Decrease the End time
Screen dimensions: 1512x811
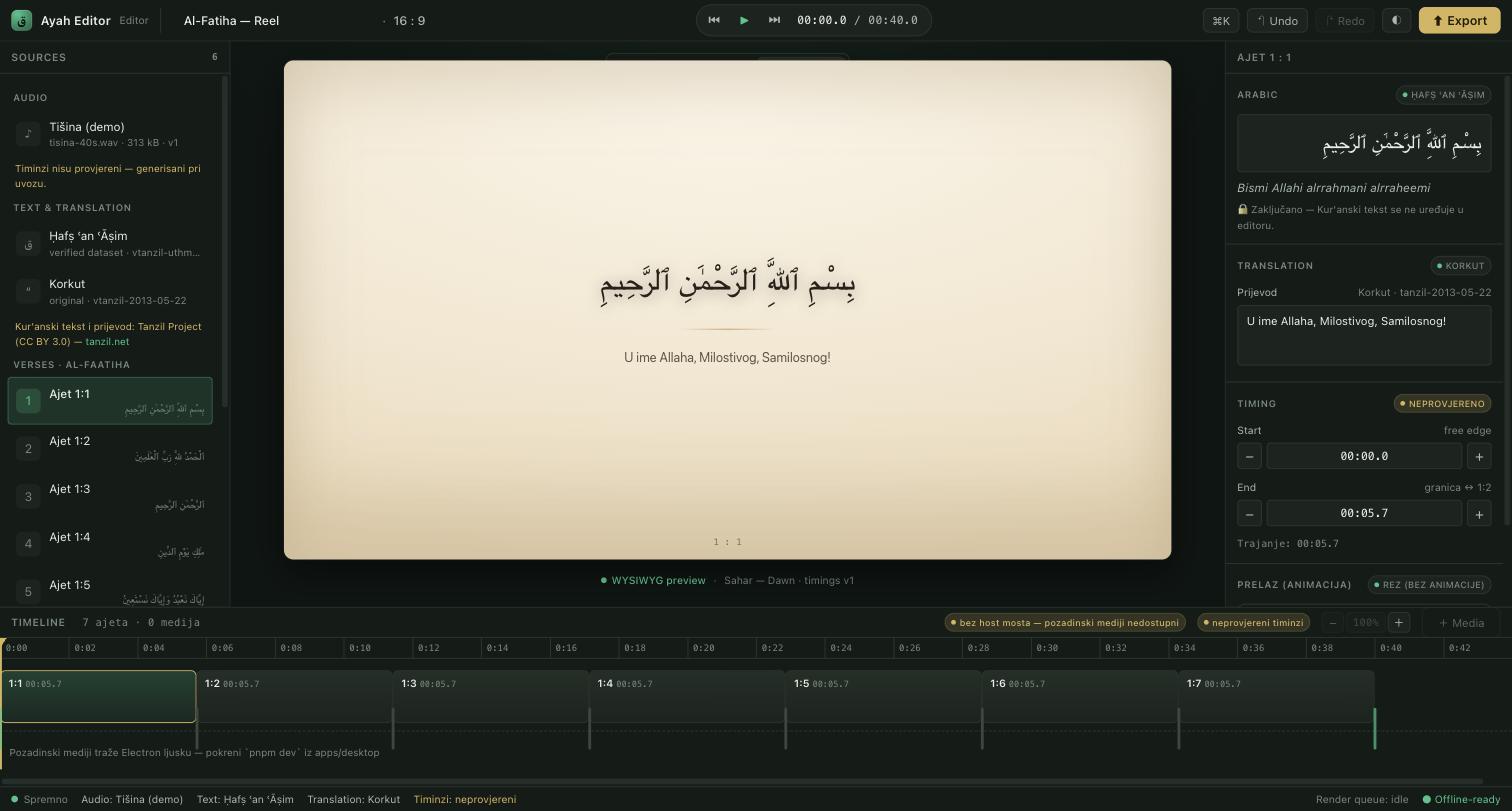[1249, 513]
